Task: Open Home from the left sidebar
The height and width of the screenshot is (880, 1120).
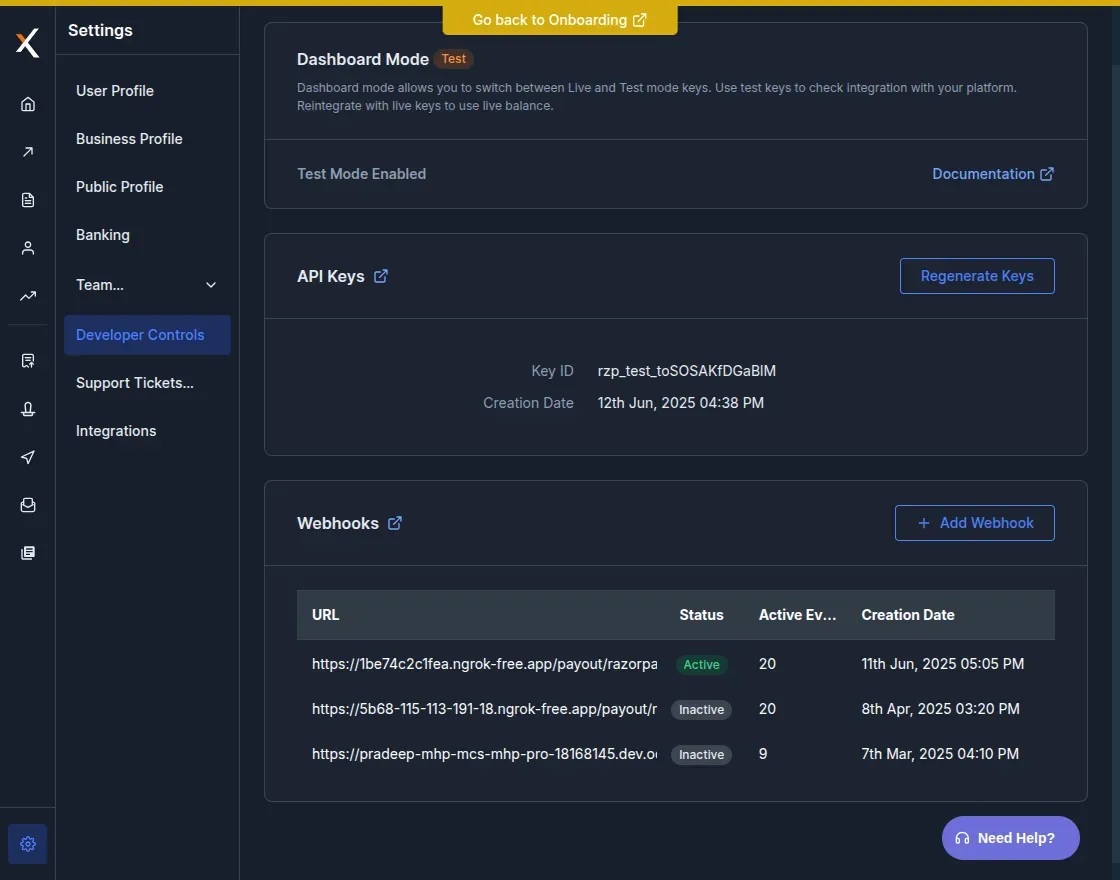Action: [27, 103]
